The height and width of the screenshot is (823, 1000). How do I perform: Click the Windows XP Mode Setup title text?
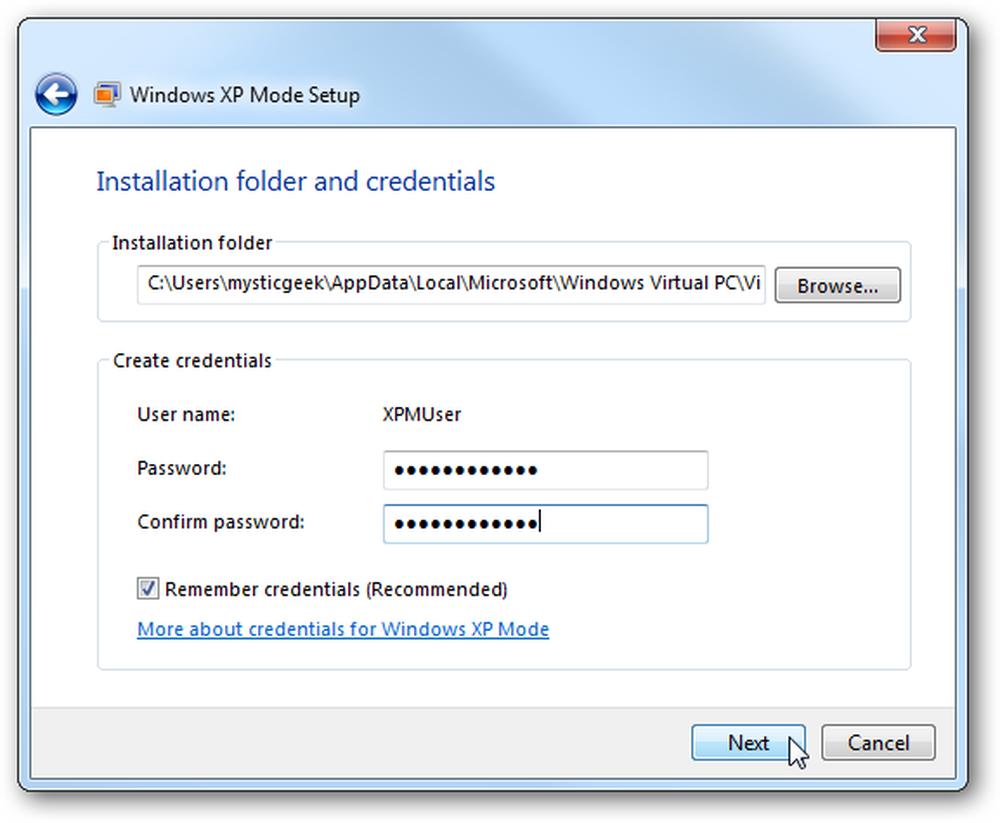245,95
